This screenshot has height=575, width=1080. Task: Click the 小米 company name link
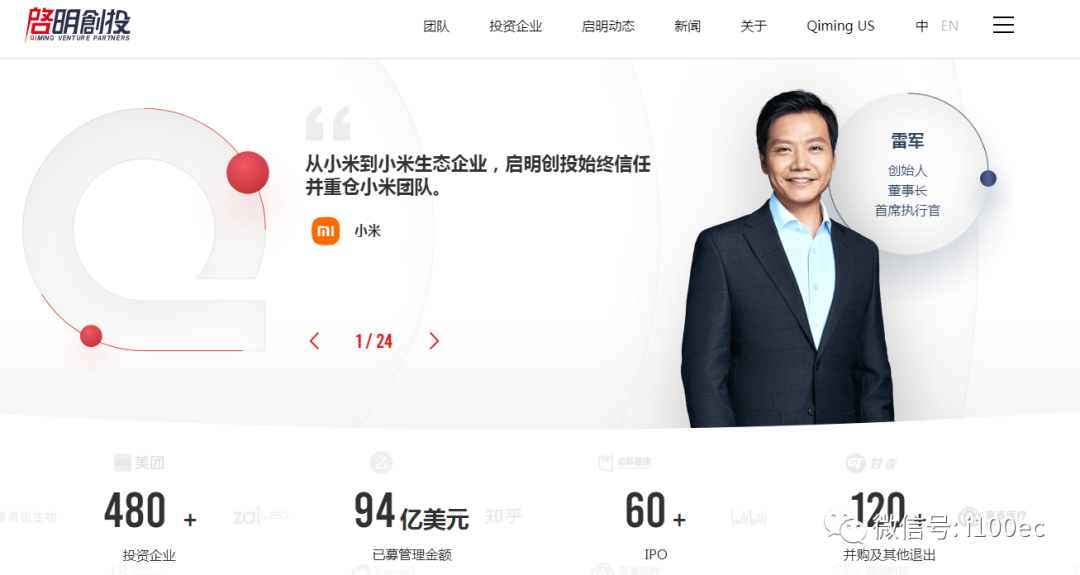click(x=367, y=231)
